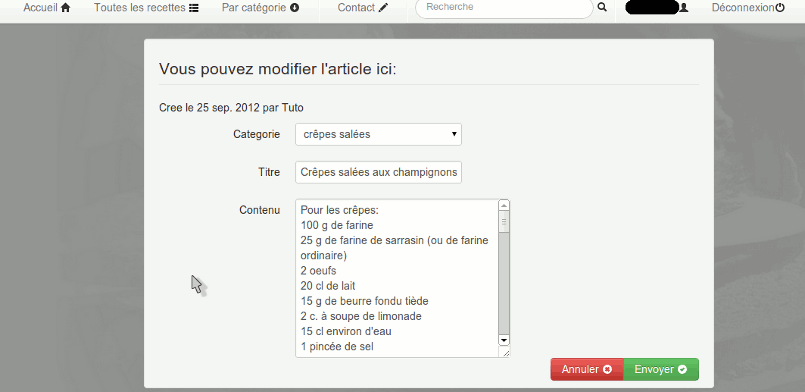The height and width of the screenshot is (392, 805).
Task: Click the down-arrow icon beside Par catégorie
Action: (295, 8)
